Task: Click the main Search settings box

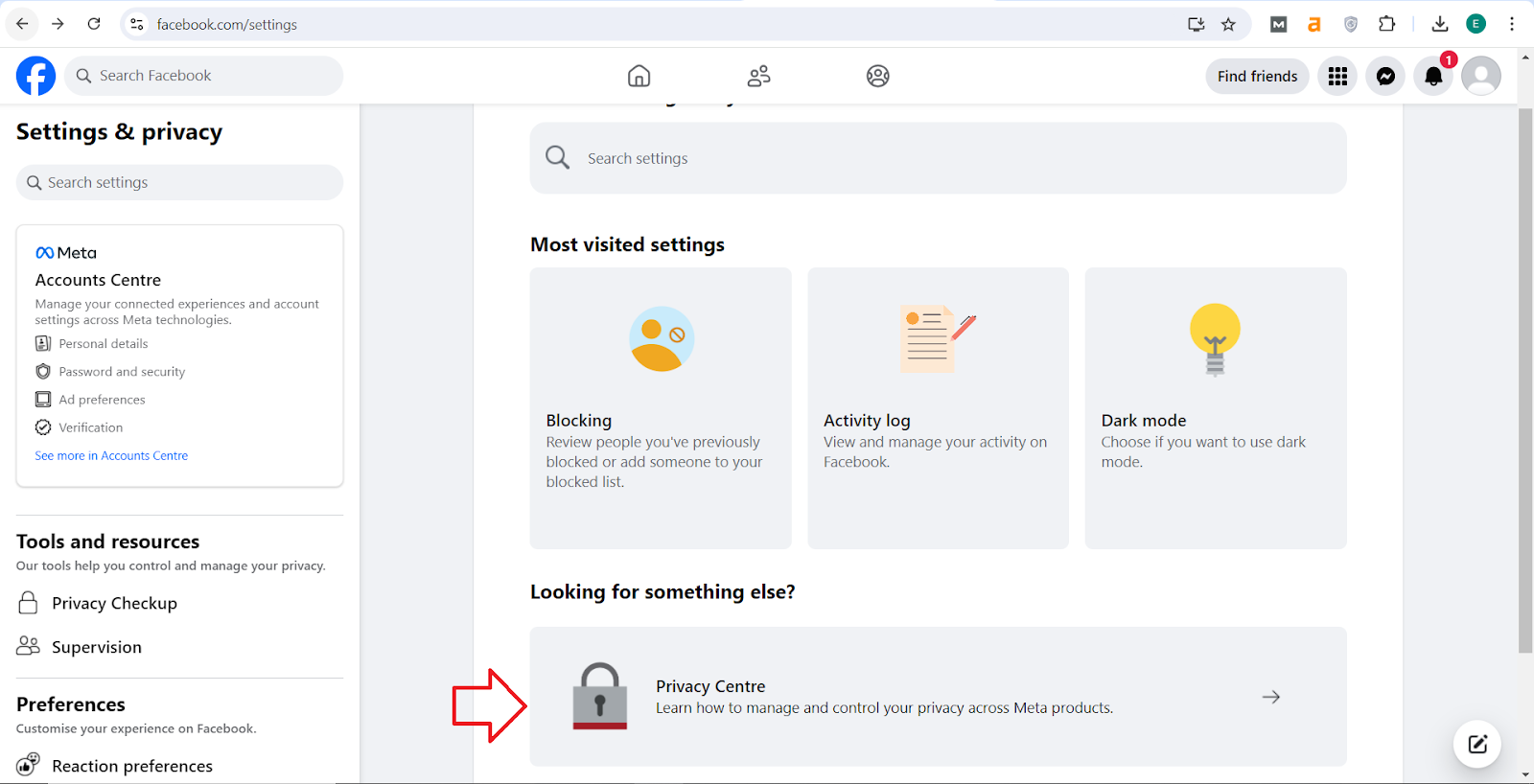Action: 938,158
